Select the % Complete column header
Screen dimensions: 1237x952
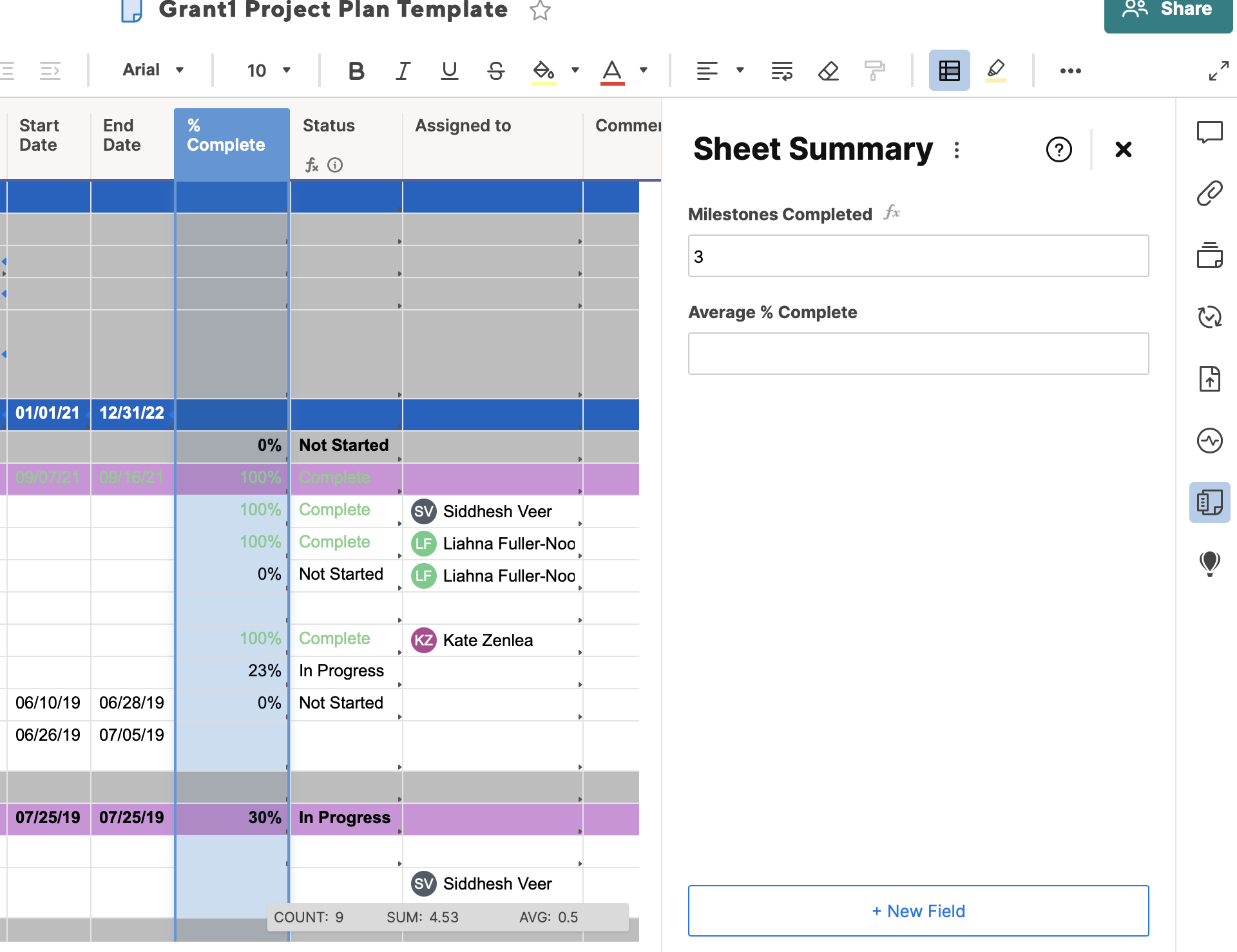coord(231,135)
